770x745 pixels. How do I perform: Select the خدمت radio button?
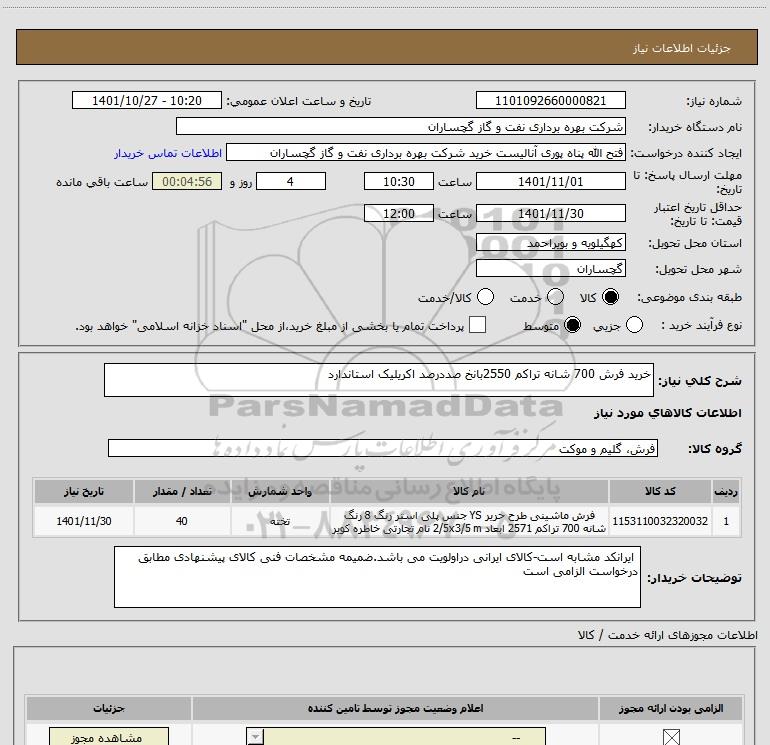tap(555, 297)
